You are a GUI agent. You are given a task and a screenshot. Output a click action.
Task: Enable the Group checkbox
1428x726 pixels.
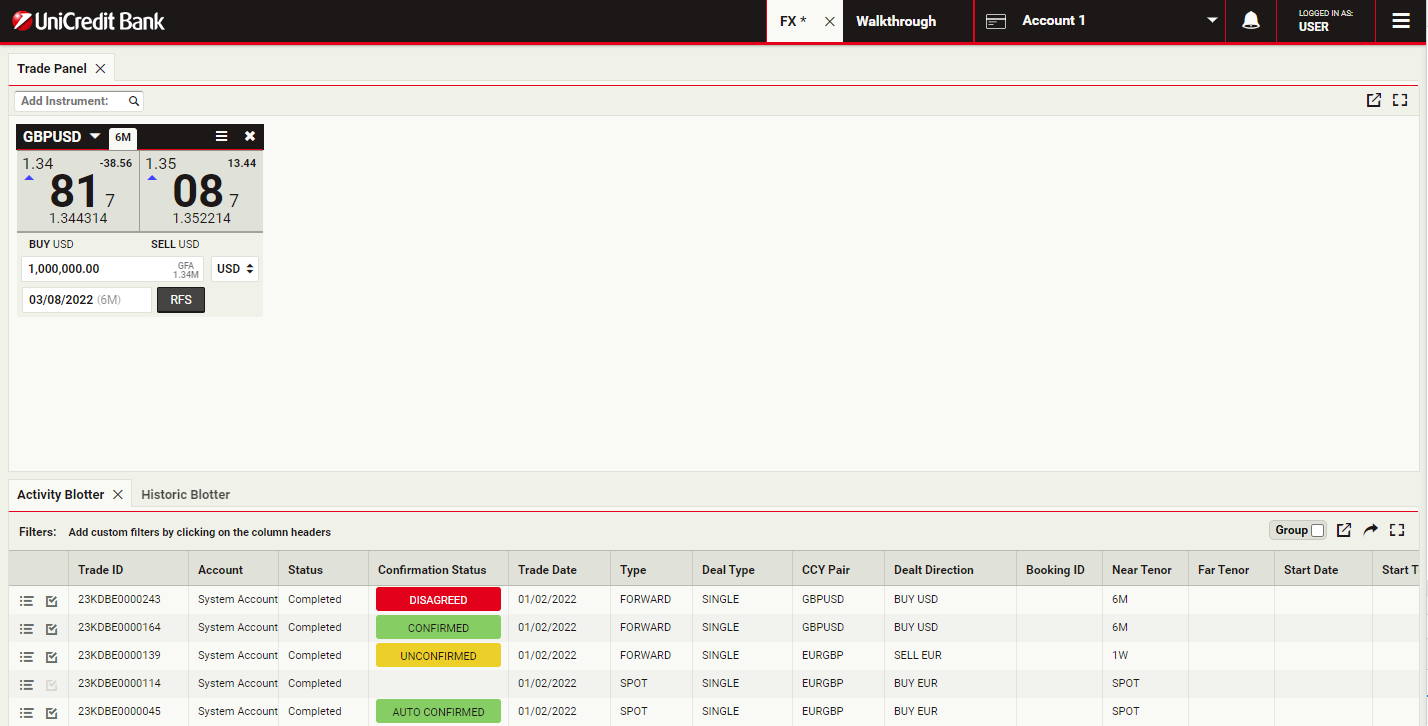[1317, 530]
